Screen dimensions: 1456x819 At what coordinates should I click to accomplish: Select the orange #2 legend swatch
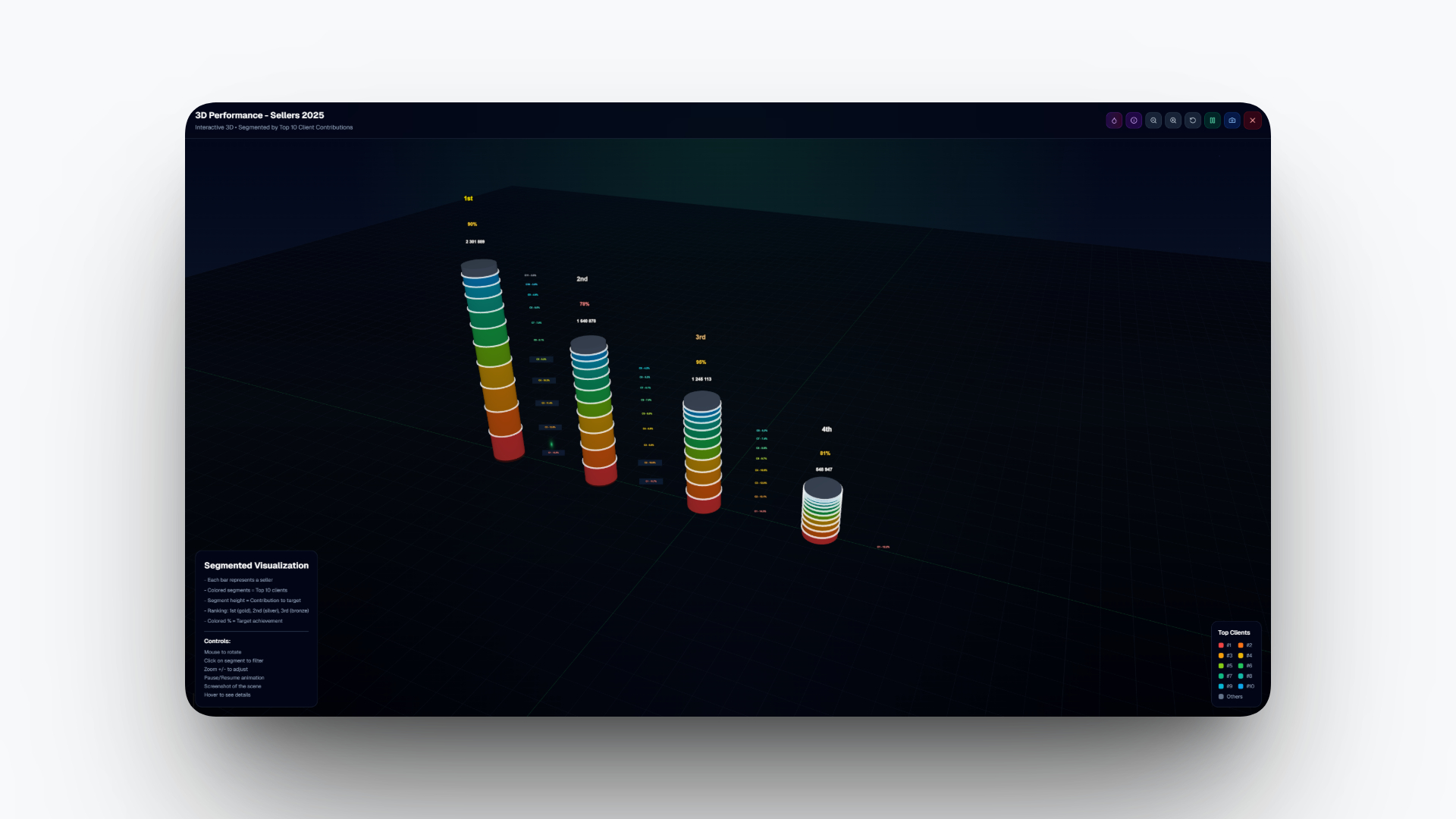[x=1241, y=645]
